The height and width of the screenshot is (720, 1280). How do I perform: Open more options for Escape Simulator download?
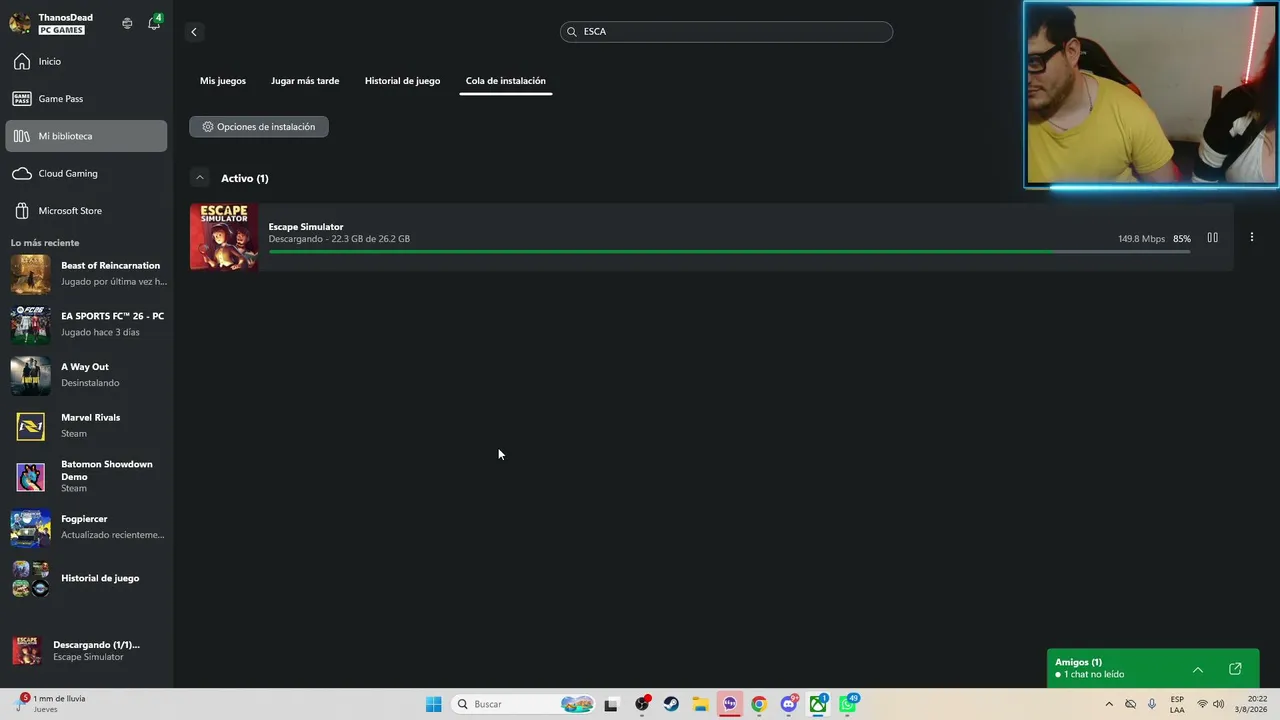click(1251, 238)
